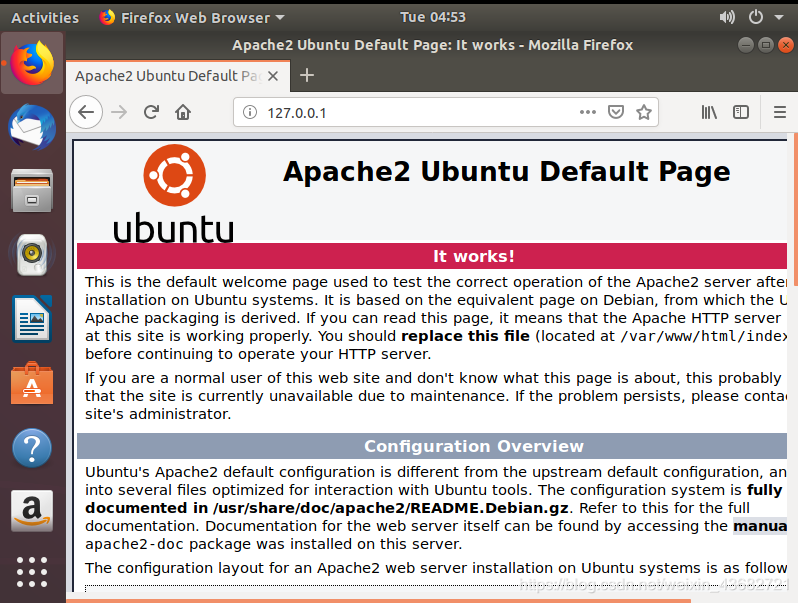Go to the Firefox home page

(x=183, y=112)
